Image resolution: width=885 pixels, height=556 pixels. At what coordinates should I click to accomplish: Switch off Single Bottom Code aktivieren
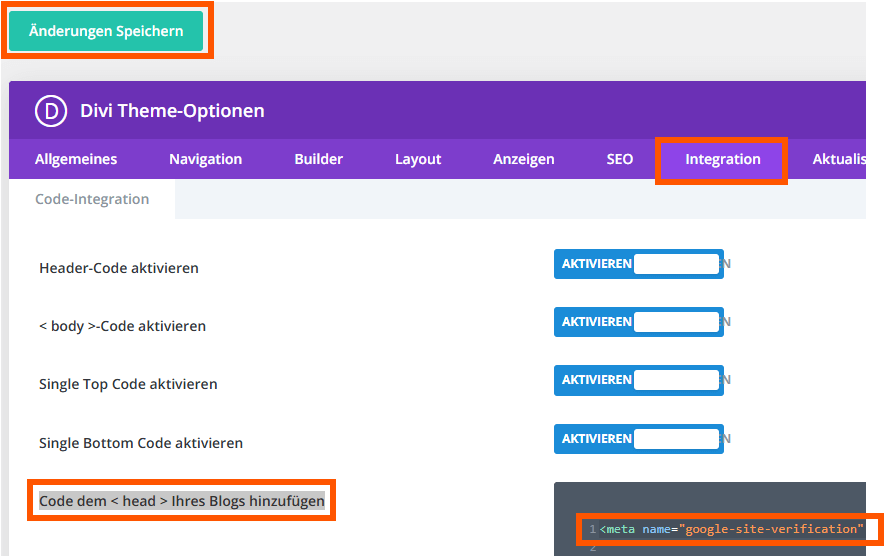(x=638, y=438)
